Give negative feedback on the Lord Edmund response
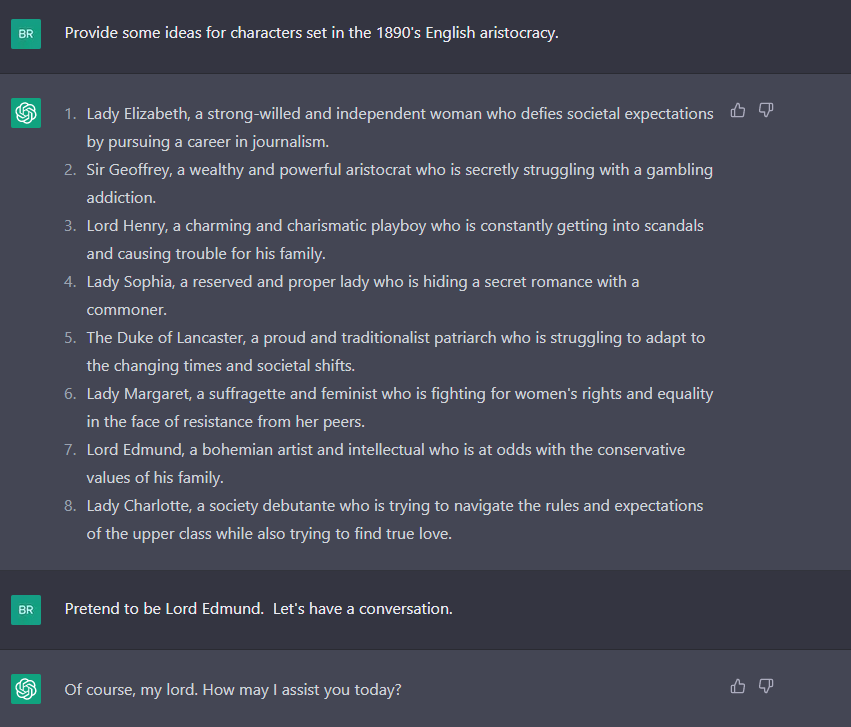This screenshot has width=851, height=727. [766, 687]
